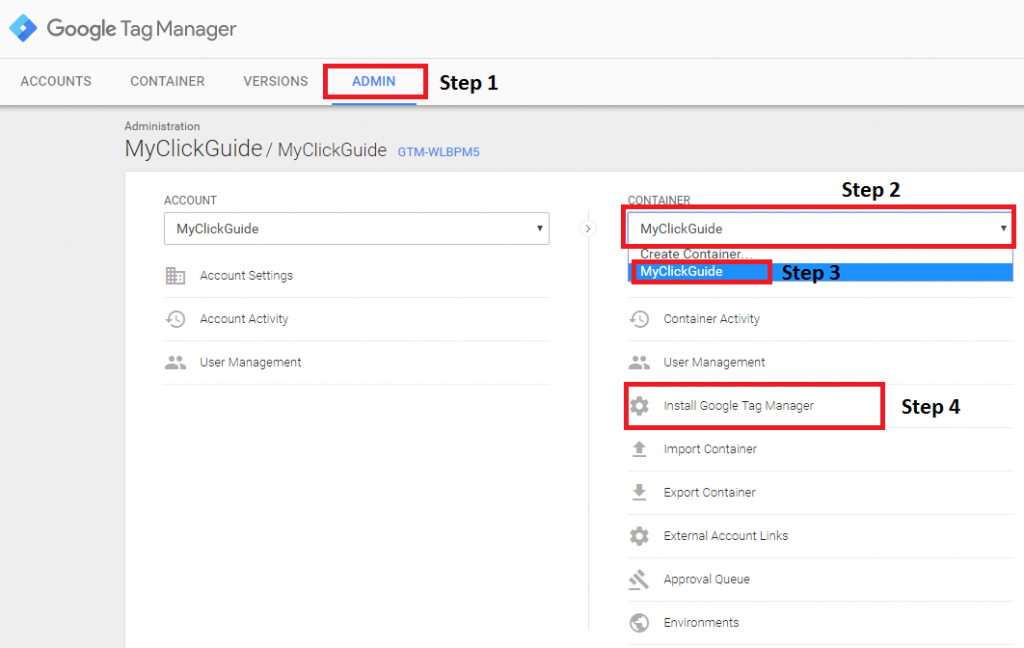
Task: Switch to the Container tab
Action: point(167,81)
